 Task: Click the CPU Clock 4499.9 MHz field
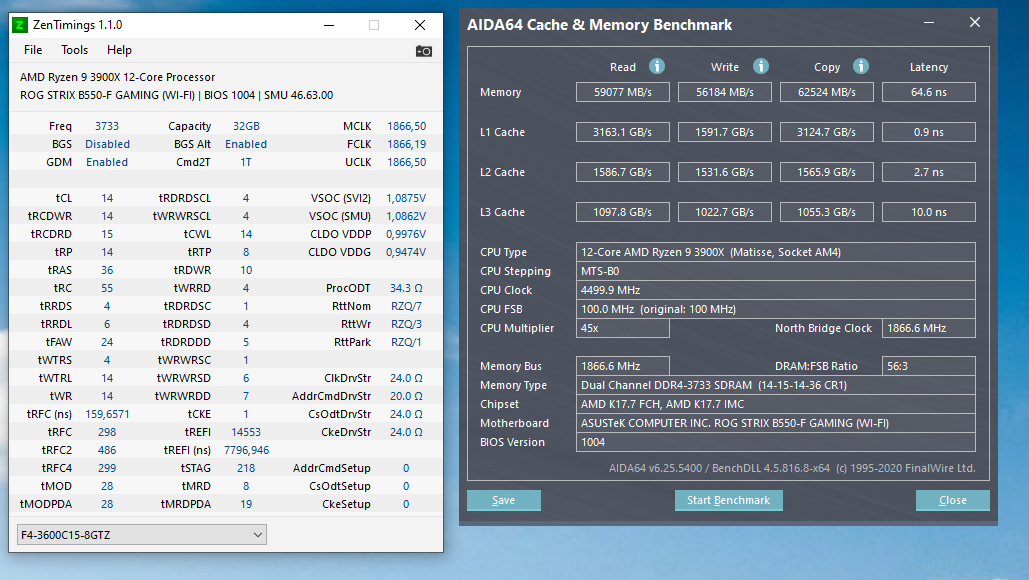tap(776, 290)
